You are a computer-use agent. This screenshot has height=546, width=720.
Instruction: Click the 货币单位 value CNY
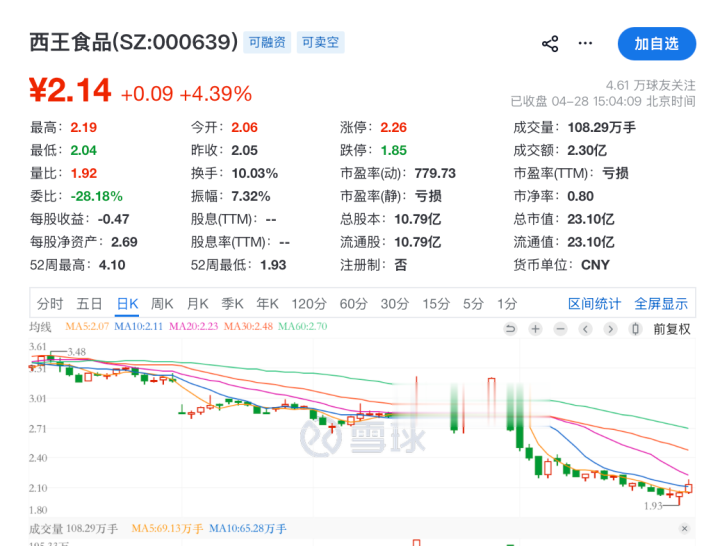(595, 265)
